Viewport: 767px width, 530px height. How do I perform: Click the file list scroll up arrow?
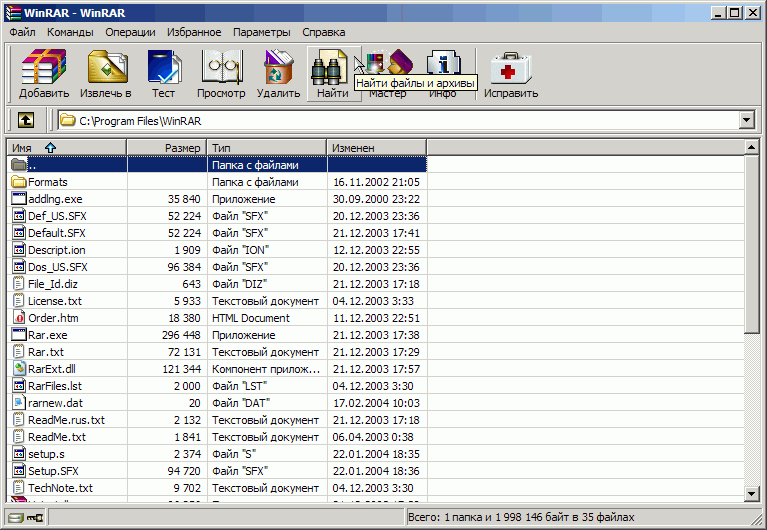(752, 147)
